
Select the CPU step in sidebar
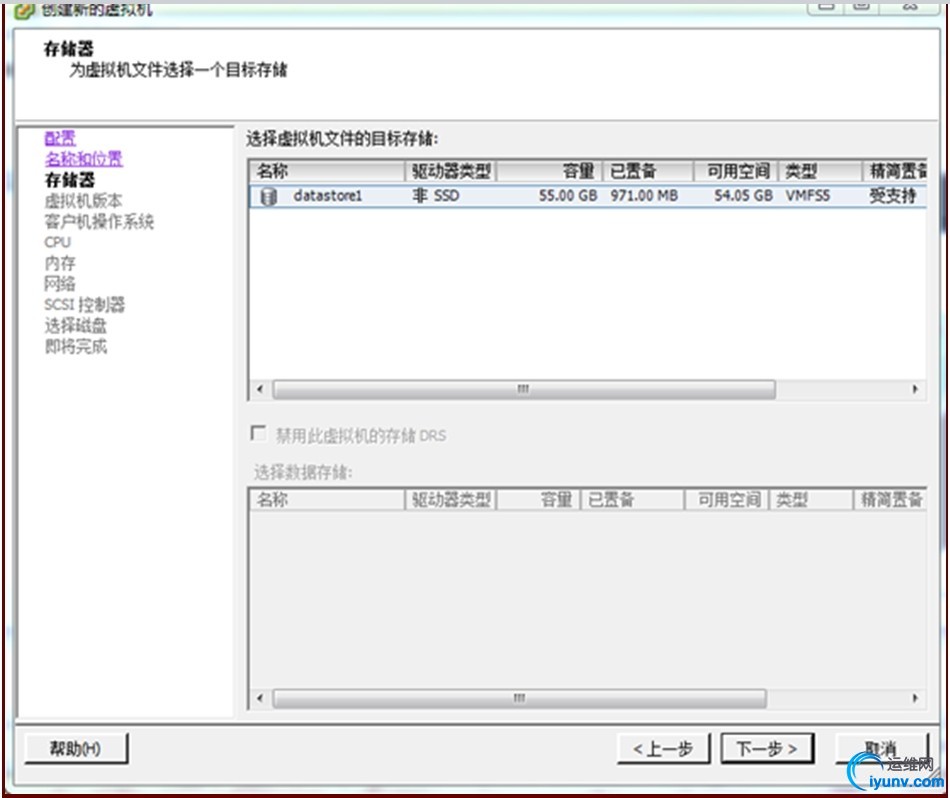pos(58,242)
